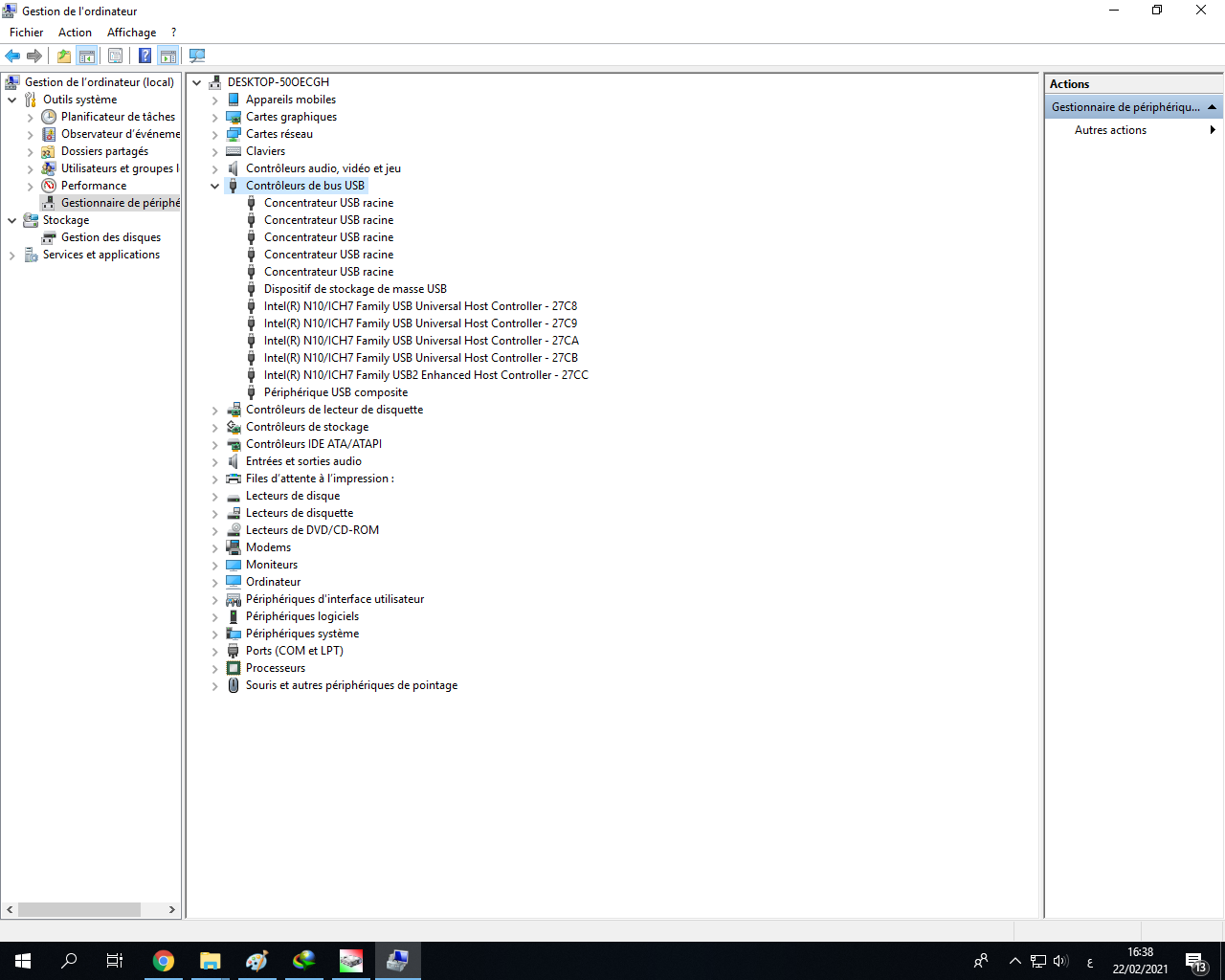1225x980 pixels.
Task: Open the Action menu
Action: [x=75, y=33]
